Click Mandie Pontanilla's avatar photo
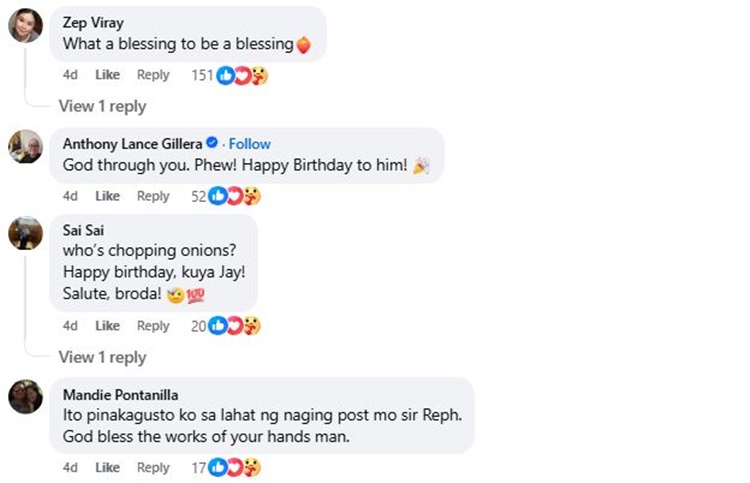Screen dimensions: 750x483 (x=25, y=397)
